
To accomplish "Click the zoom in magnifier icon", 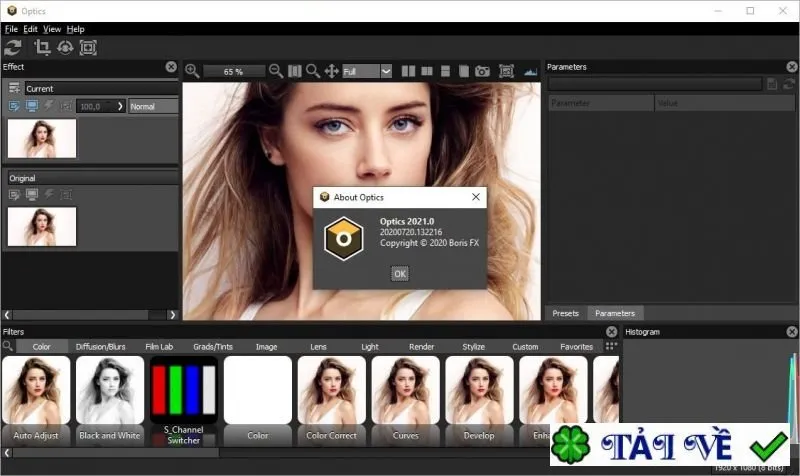I will [x=192, y=71].
